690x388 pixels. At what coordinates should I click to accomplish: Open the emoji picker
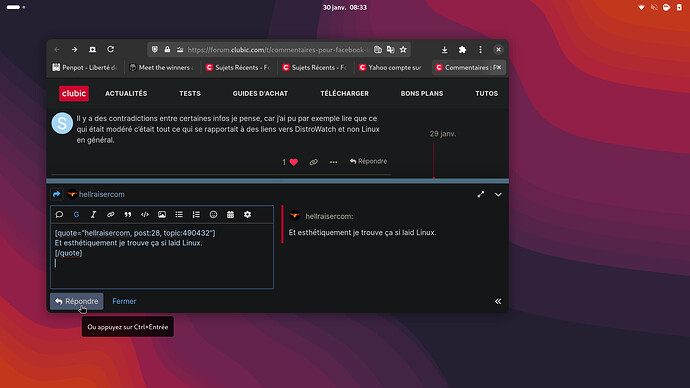click(213, 215)
